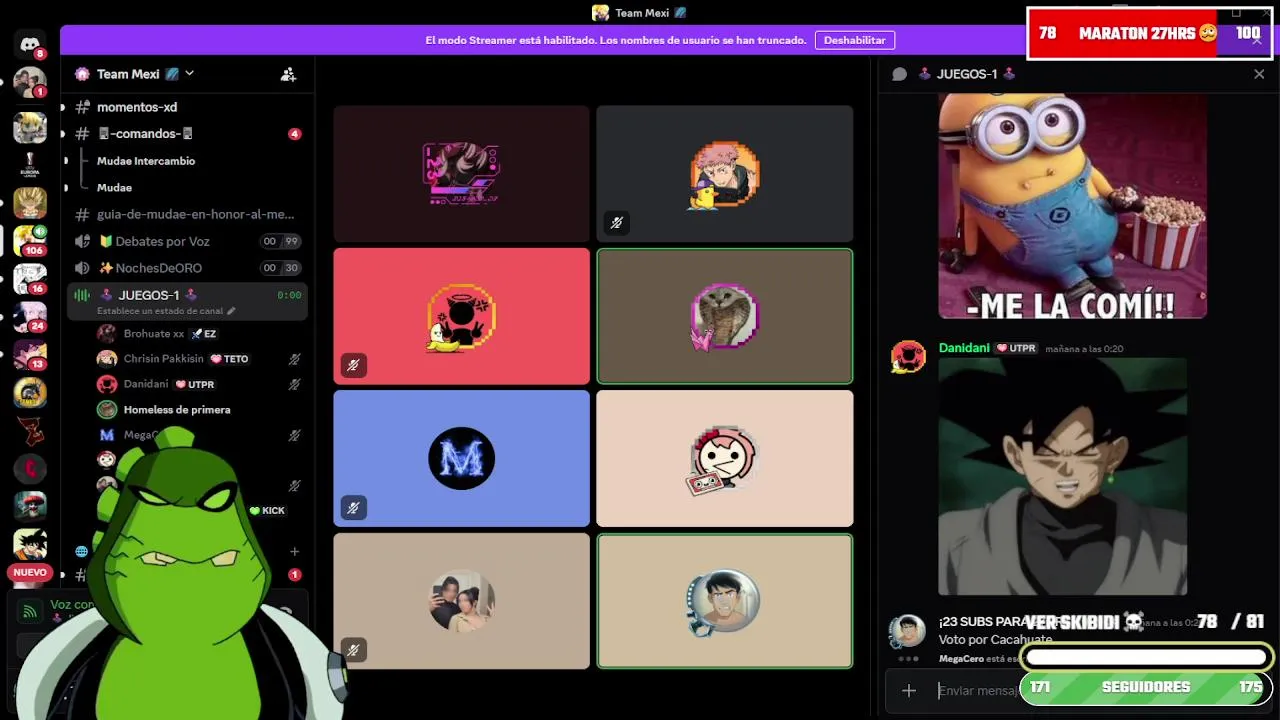The image size is (1280, 720).
Task: Click the SEGUIDORES green progress bar
Action: (1146, 687)
